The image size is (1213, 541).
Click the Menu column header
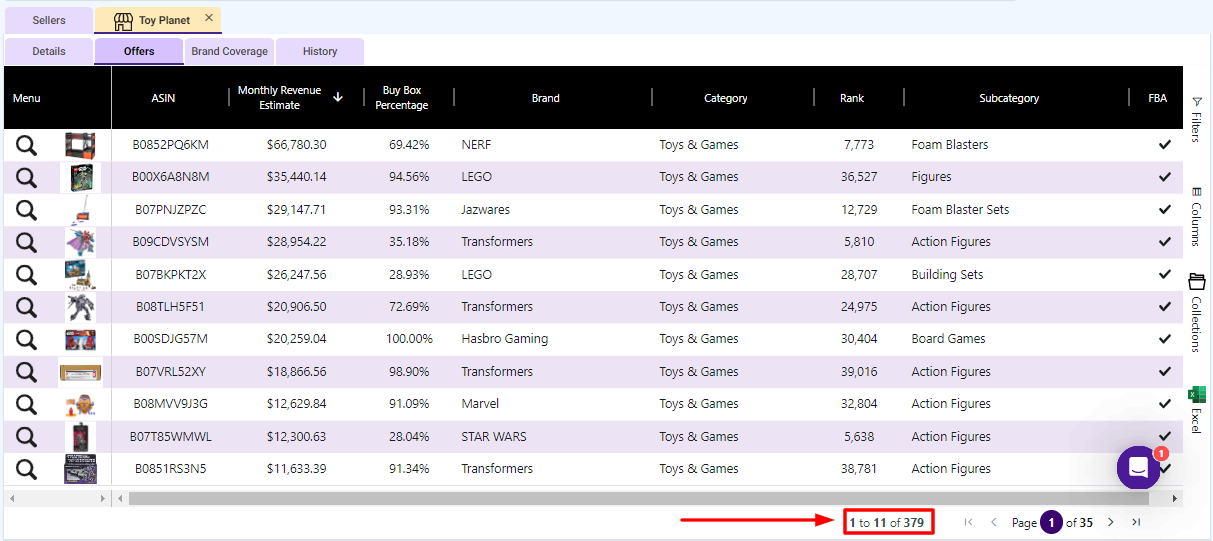(27, 98)
